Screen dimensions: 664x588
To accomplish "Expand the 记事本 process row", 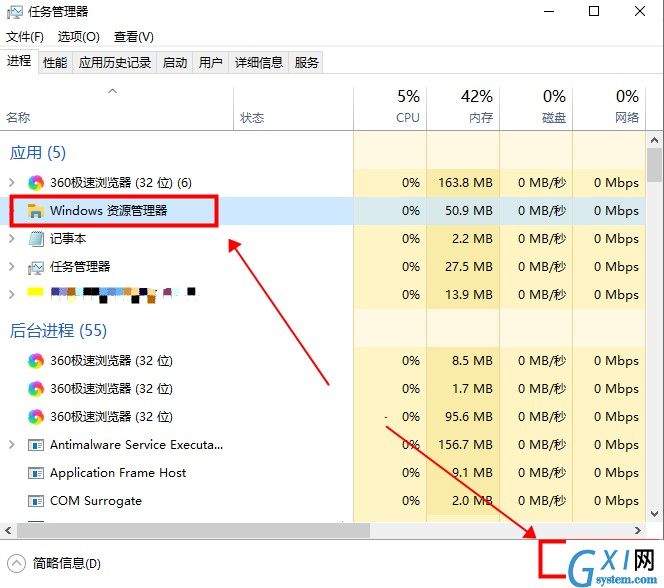I will tap(12, 239).
